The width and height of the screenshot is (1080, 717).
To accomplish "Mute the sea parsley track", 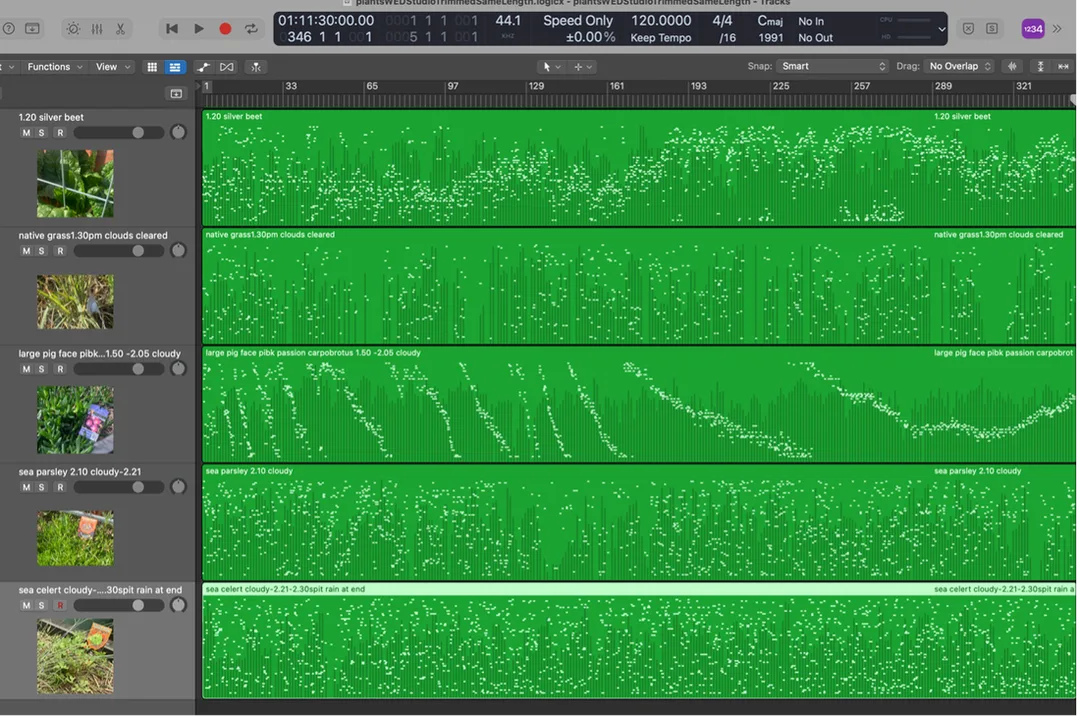I will (26, 488).
